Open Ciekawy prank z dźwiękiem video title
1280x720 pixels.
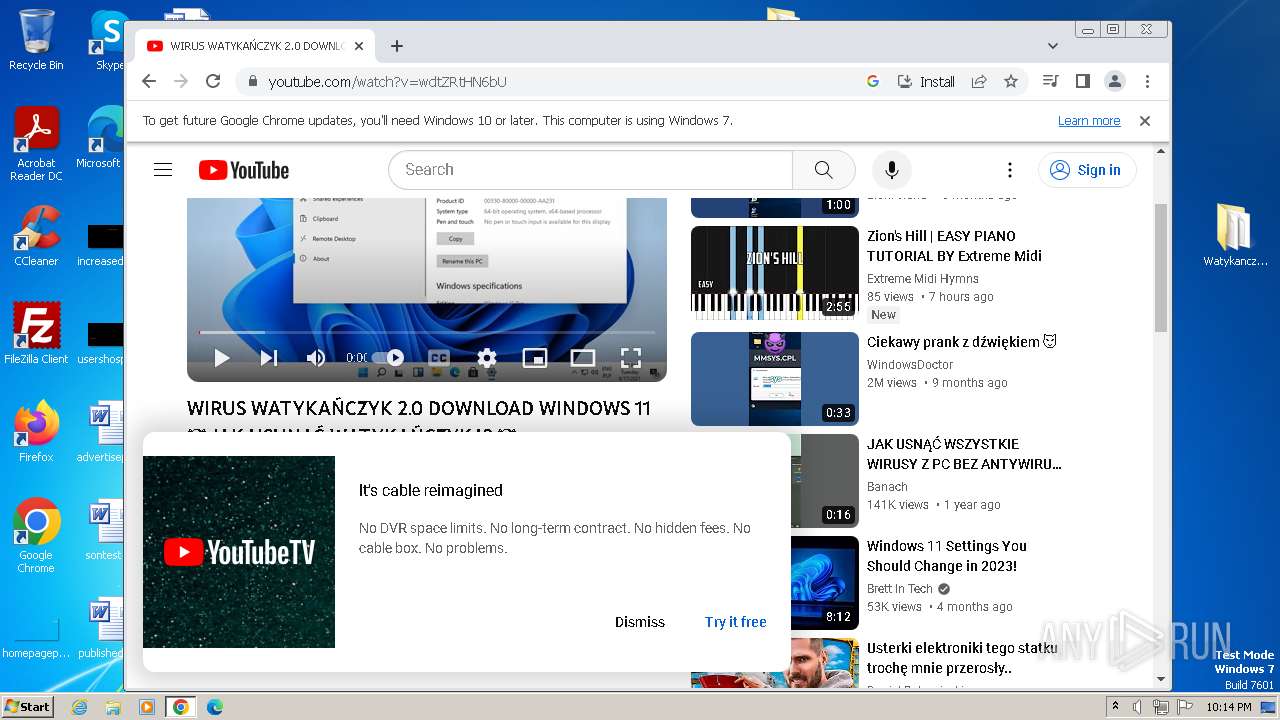(962, 342)
